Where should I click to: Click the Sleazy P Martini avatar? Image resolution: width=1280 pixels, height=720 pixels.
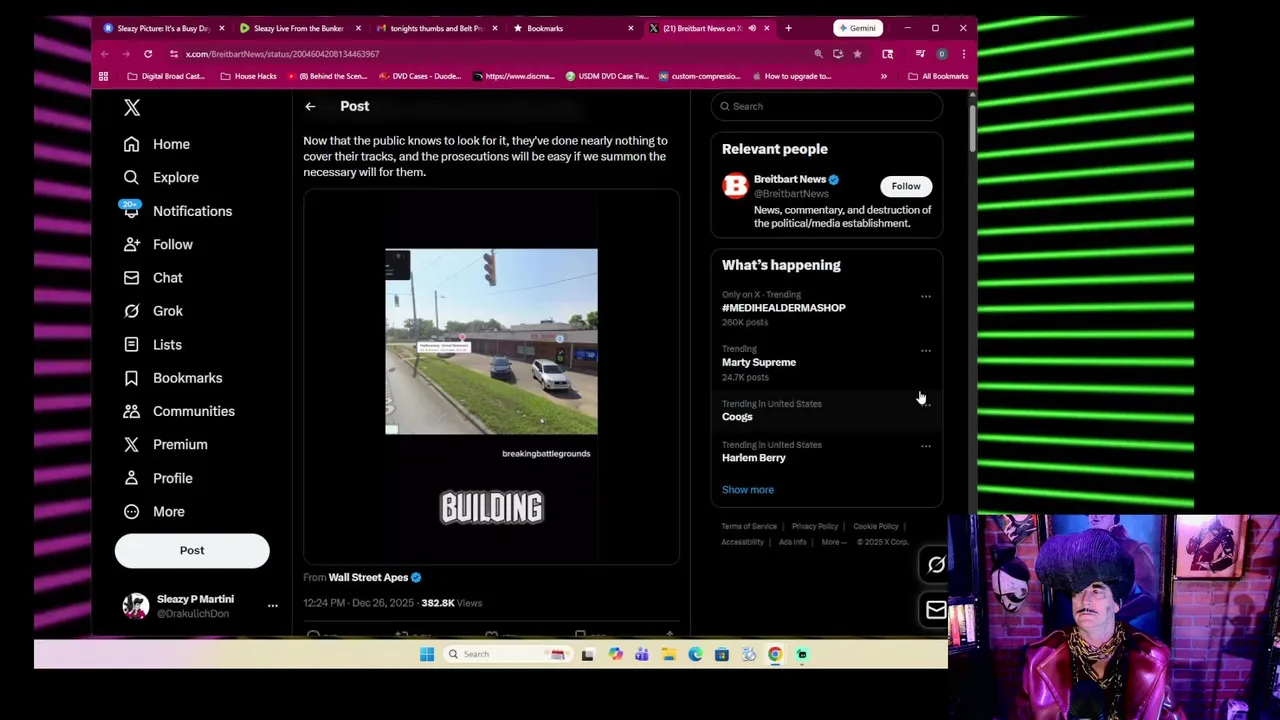pyautogui.click(x=136, y=606)
